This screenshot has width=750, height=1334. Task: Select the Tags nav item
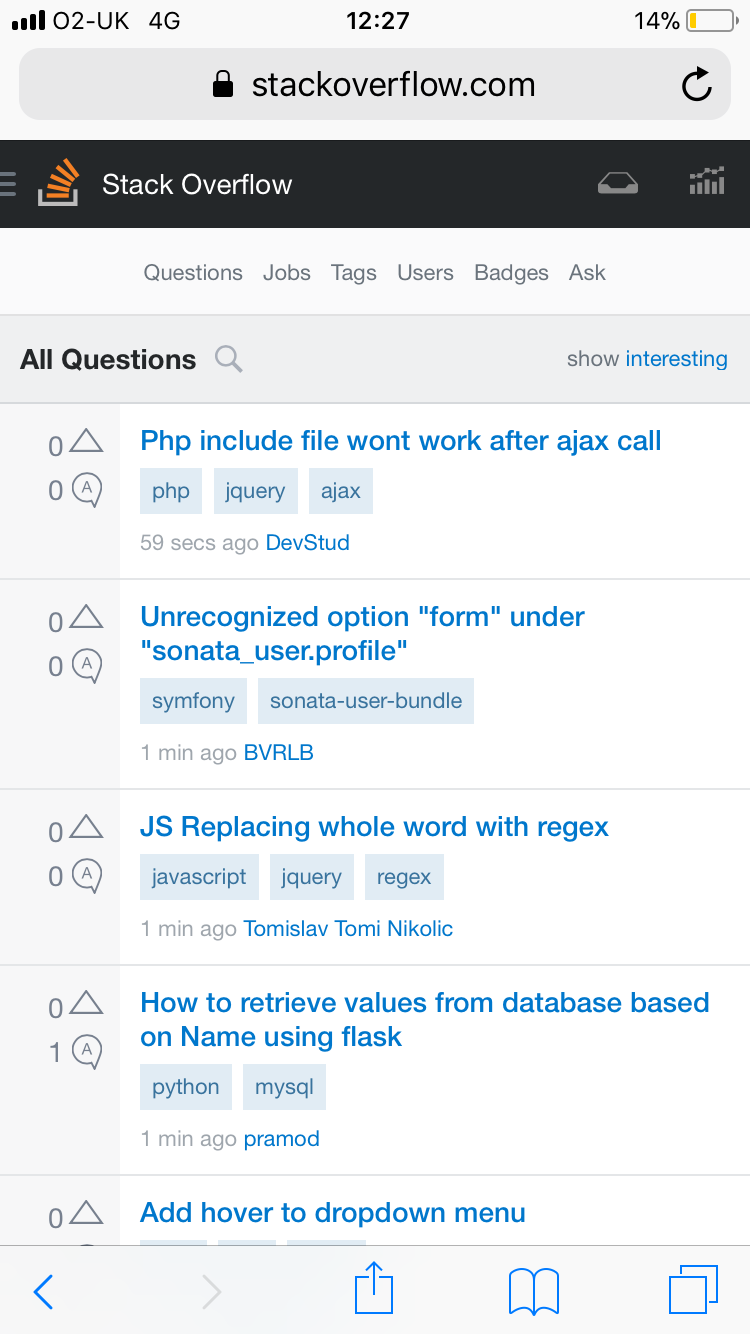(x=354, y=273)
